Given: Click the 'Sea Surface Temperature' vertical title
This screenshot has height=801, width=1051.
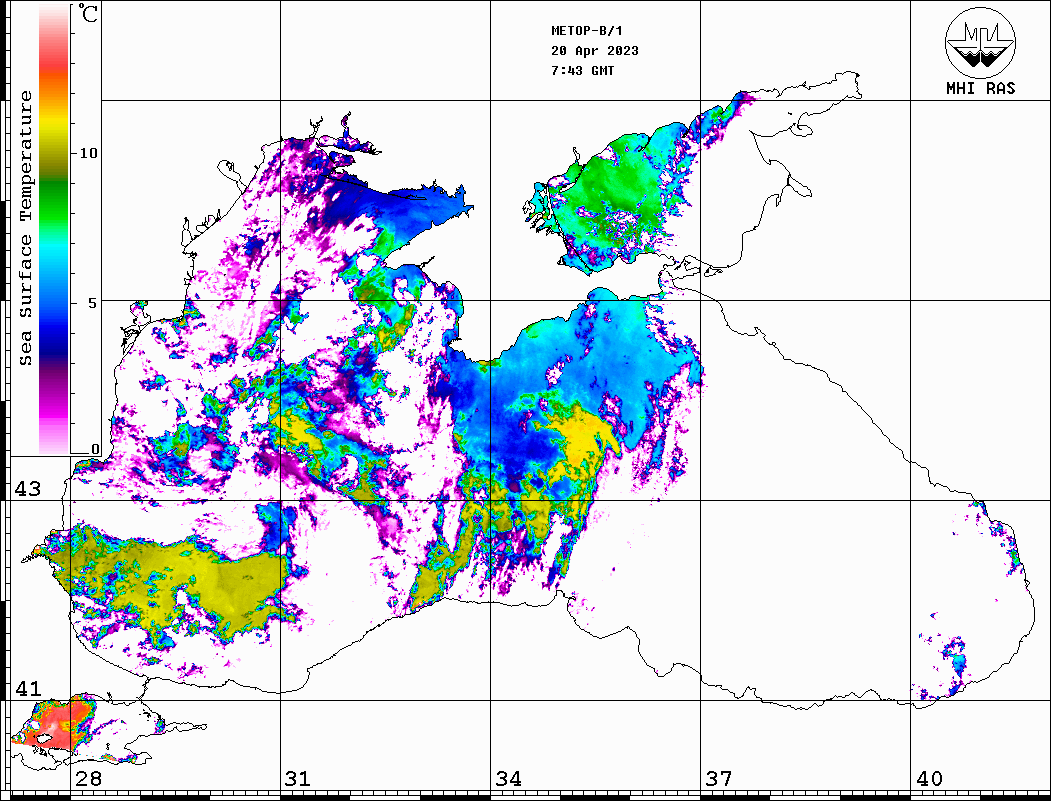Looking at the screenshot, I should [25, 228].
